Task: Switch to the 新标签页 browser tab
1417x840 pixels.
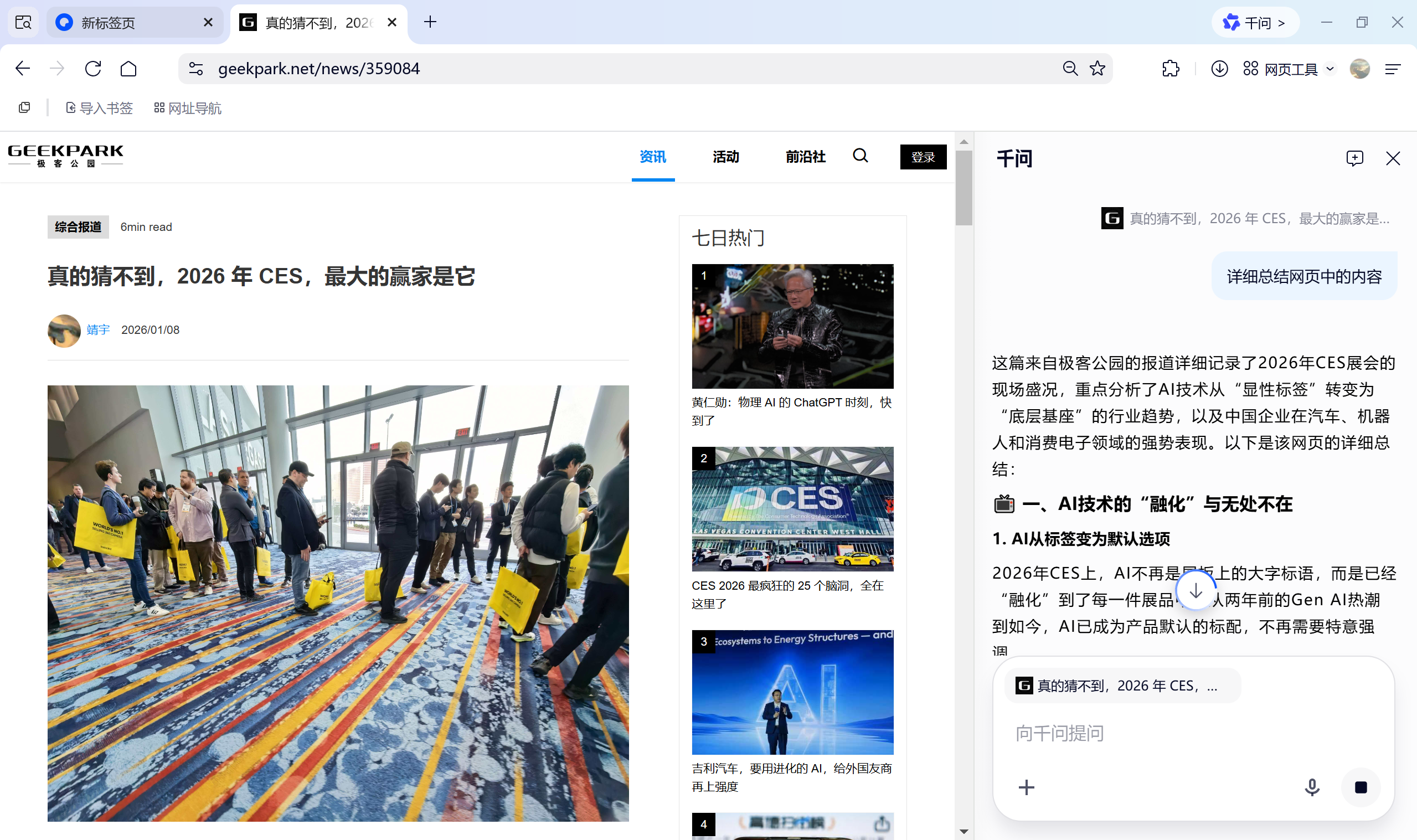Action: (x=107, y=23)
